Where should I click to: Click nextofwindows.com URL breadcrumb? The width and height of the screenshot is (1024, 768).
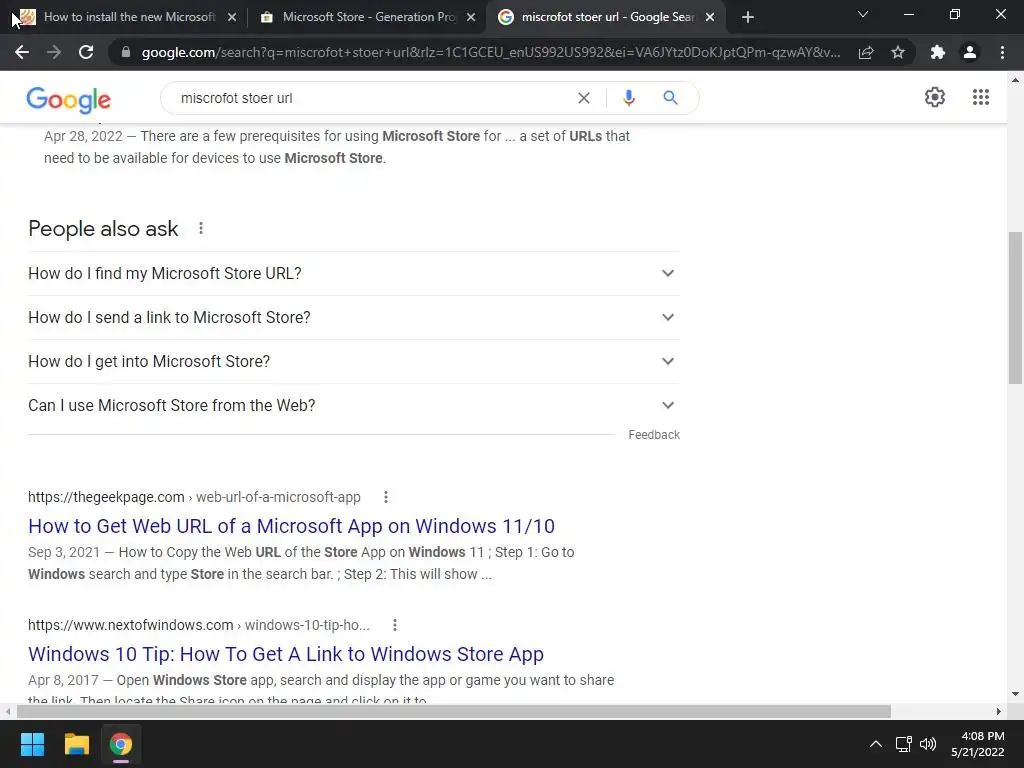(199, 625)
